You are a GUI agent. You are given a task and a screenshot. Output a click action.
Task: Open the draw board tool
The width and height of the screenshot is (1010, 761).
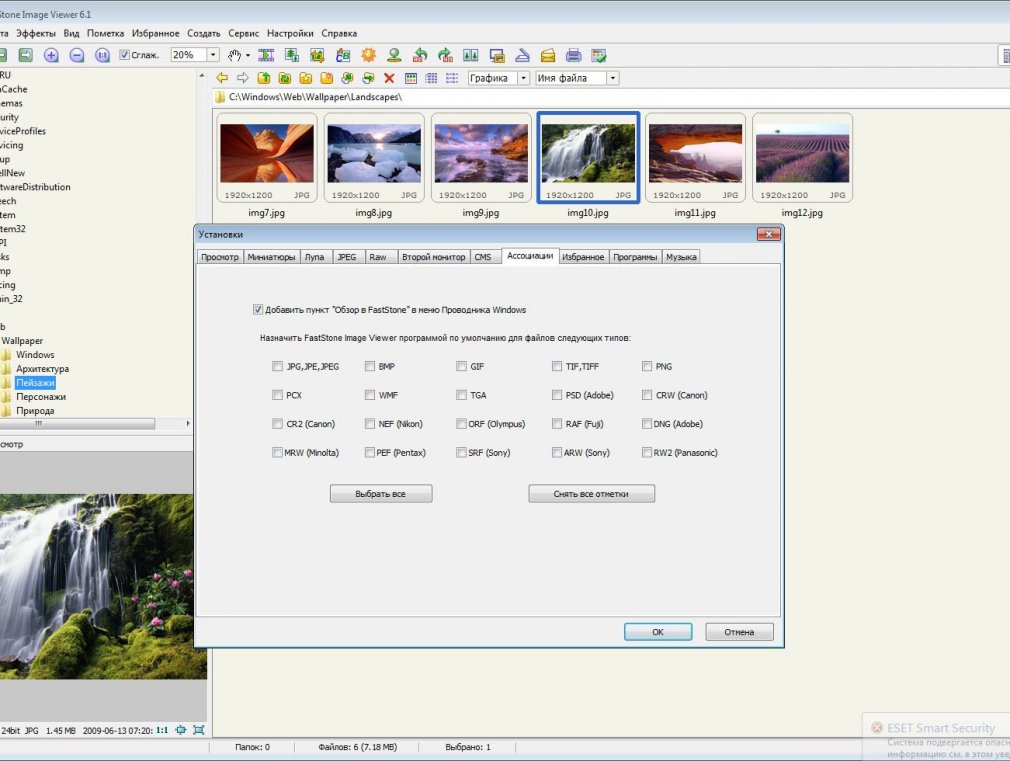point(343,55)
